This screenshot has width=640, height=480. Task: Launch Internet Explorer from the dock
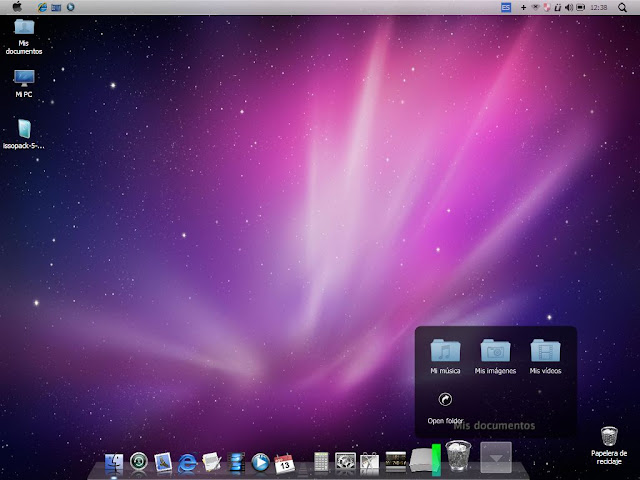click(187, 463)
